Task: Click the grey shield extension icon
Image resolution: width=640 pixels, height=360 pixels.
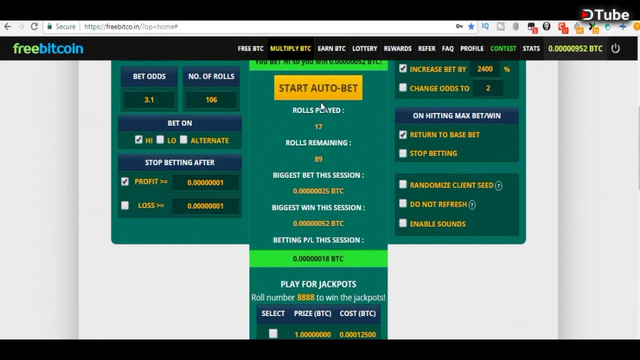Action: pyautogui.click(x=516, y=27)
